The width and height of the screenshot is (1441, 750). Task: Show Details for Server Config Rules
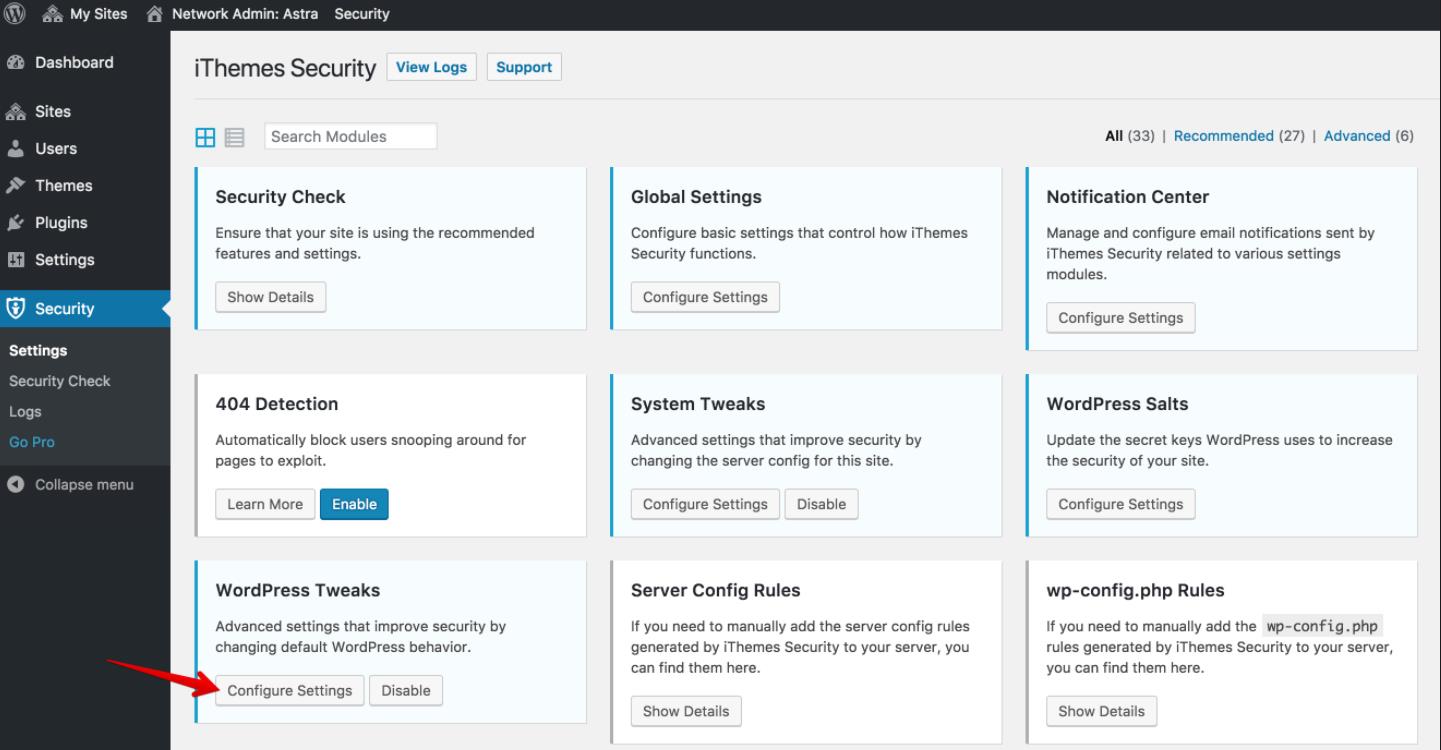686,711
